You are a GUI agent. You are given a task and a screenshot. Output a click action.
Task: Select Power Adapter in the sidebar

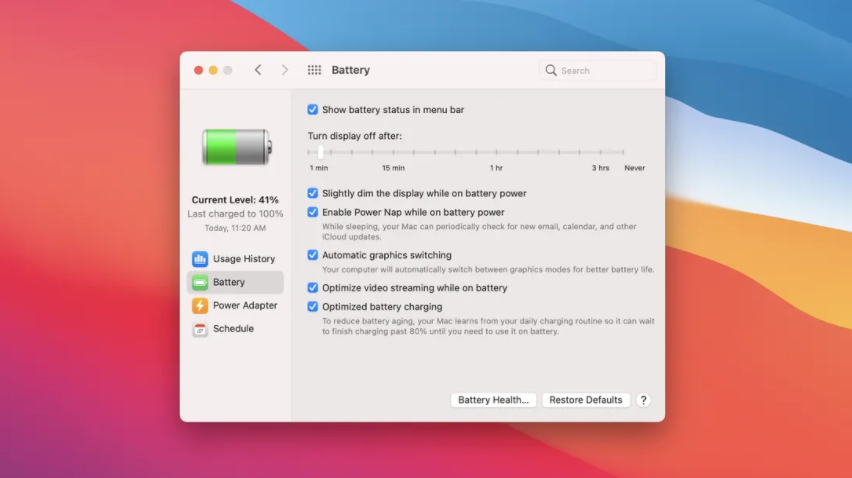pyautogui.click(x=245, y=306)
